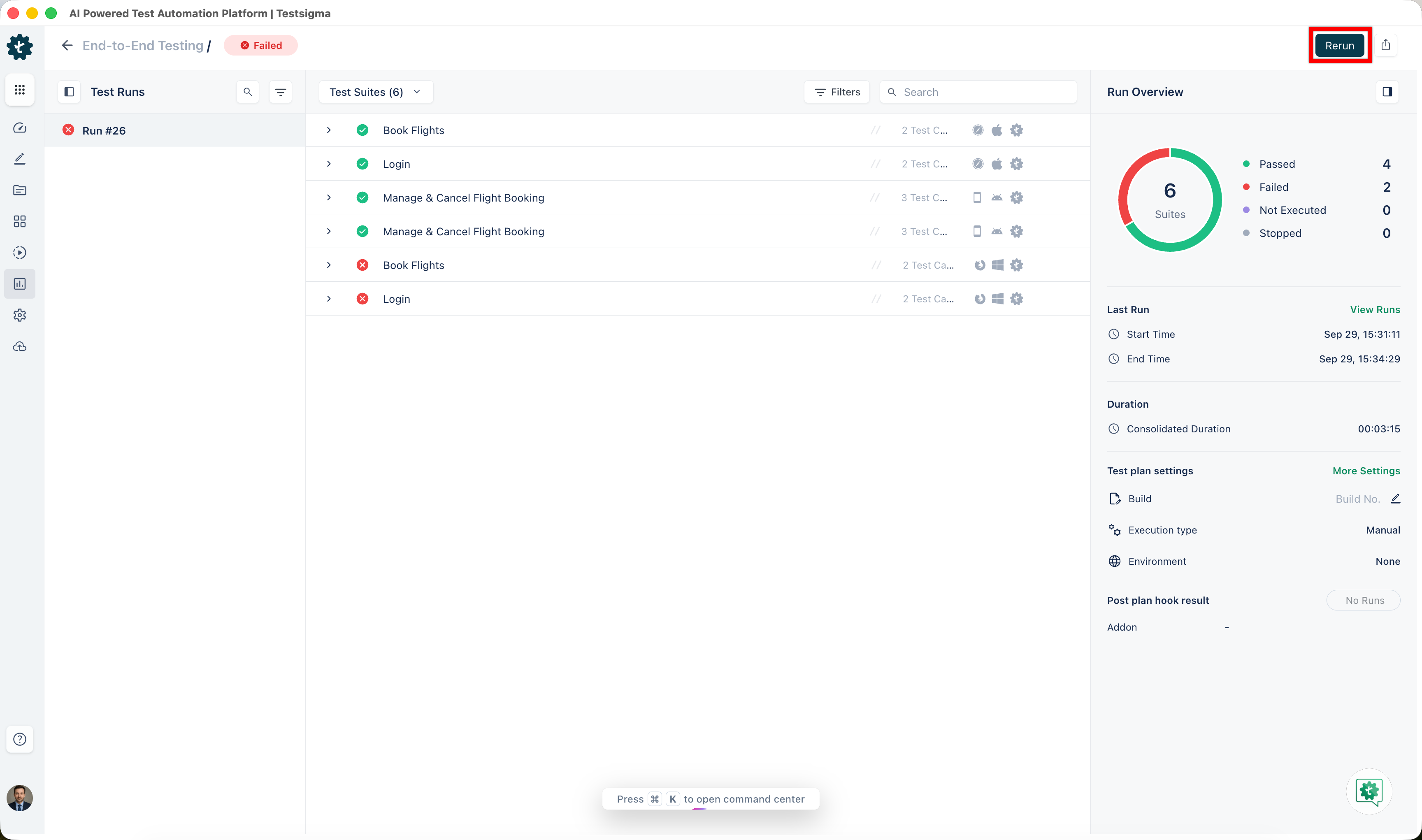Edit the Build number with pencil icon

1395,499
